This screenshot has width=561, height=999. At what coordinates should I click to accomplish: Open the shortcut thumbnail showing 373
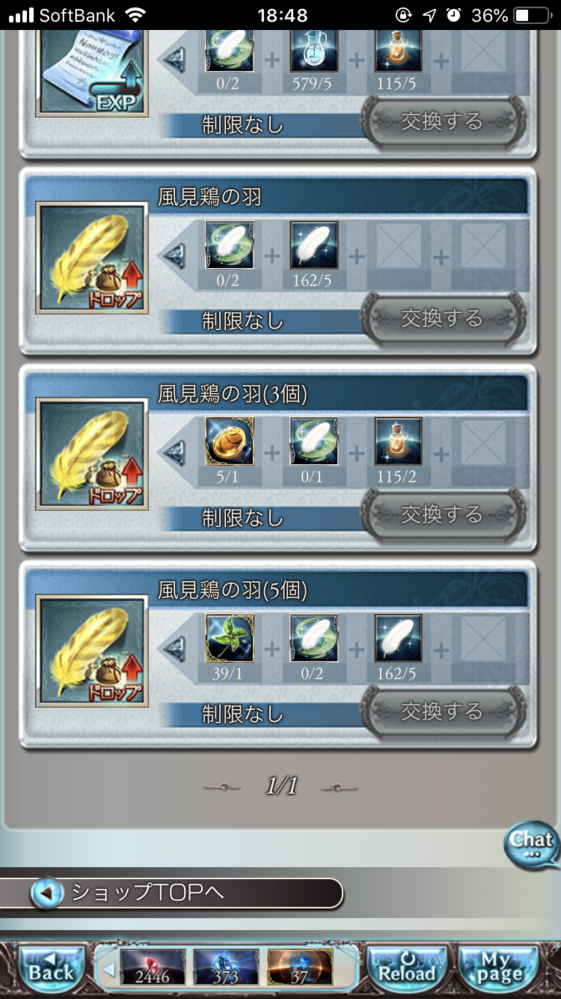tap(226, 968)
